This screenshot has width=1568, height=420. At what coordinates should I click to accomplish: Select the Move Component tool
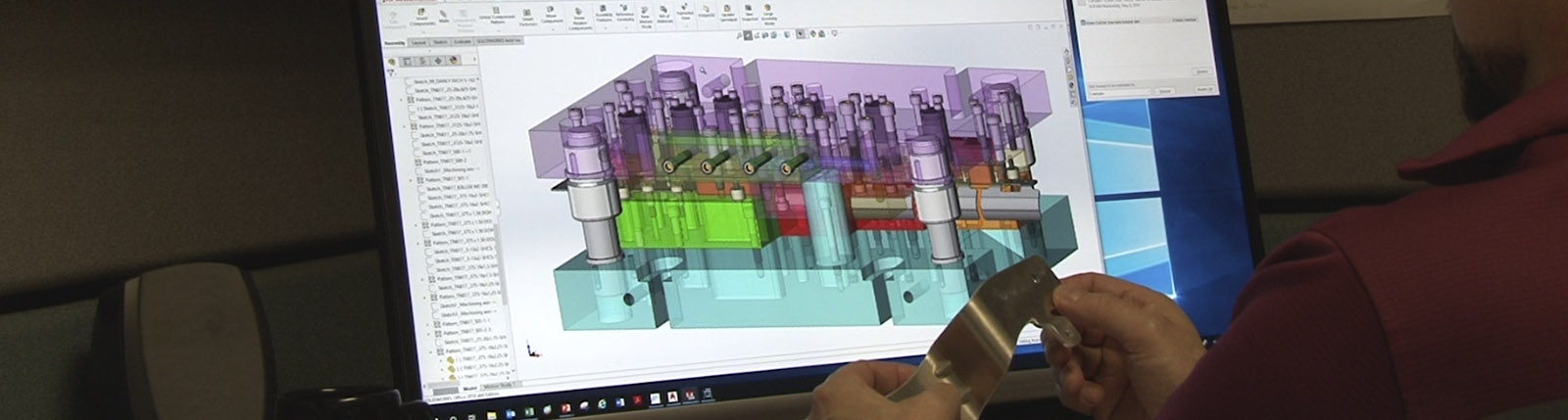pos(551,16)
